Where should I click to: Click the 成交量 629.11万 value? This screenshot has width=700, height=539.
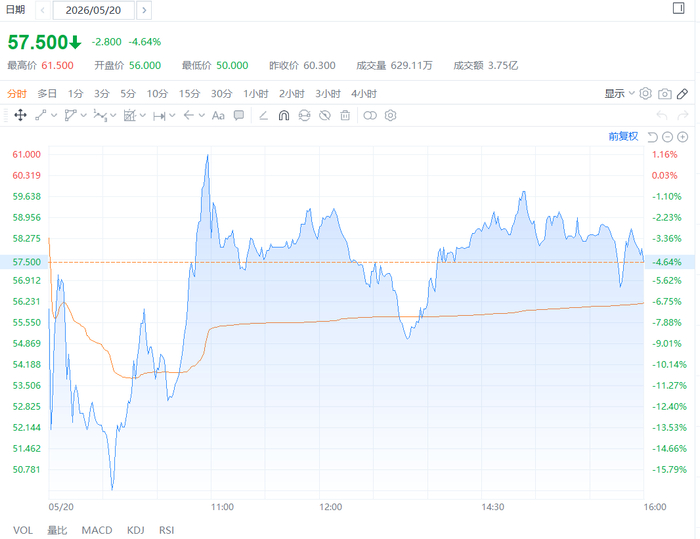point(411,66)
